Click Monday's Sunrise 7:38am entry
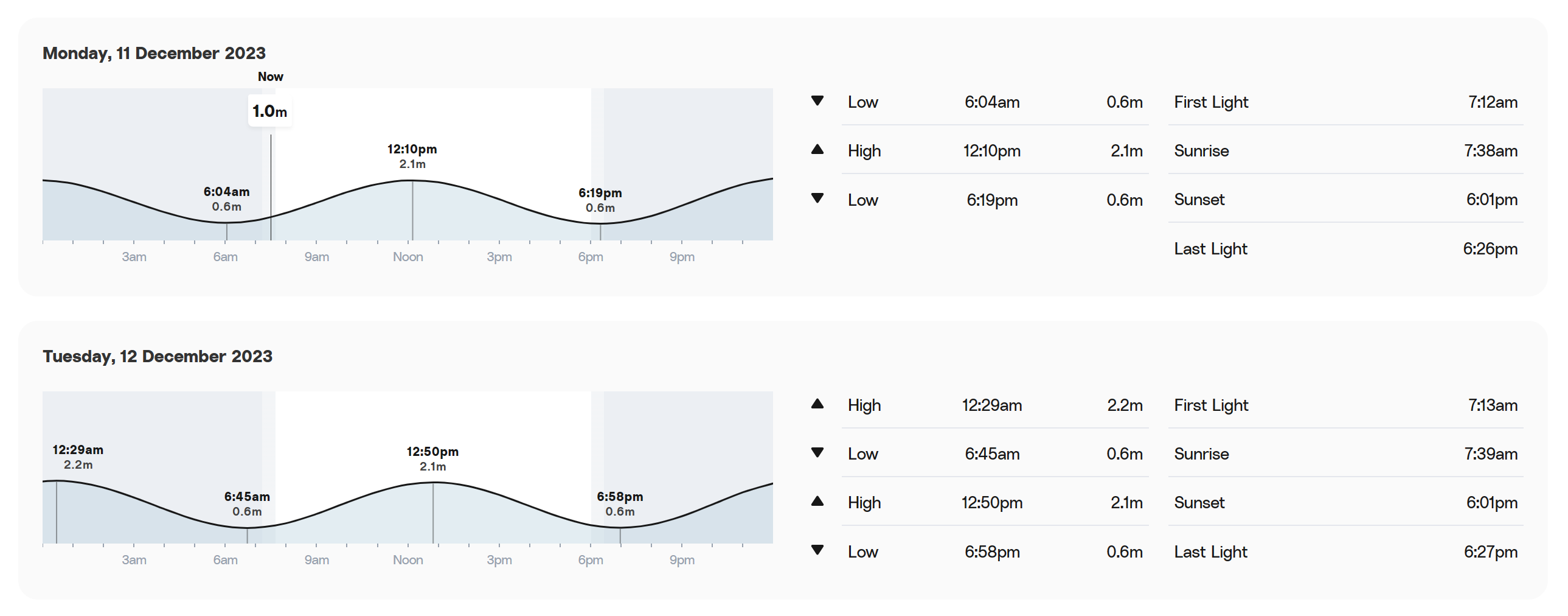1568x616 pixels. click(1345, 150)
